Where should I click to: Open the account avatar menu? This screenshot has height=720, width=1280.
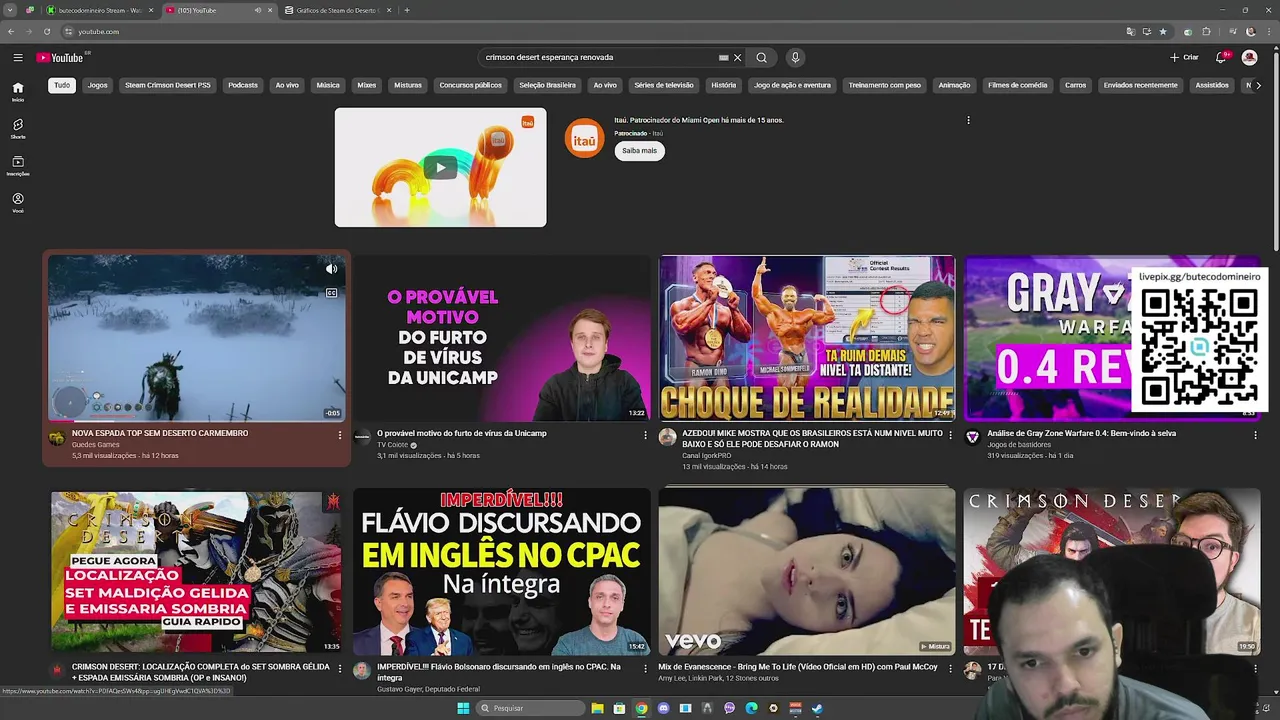[1249, 57]
